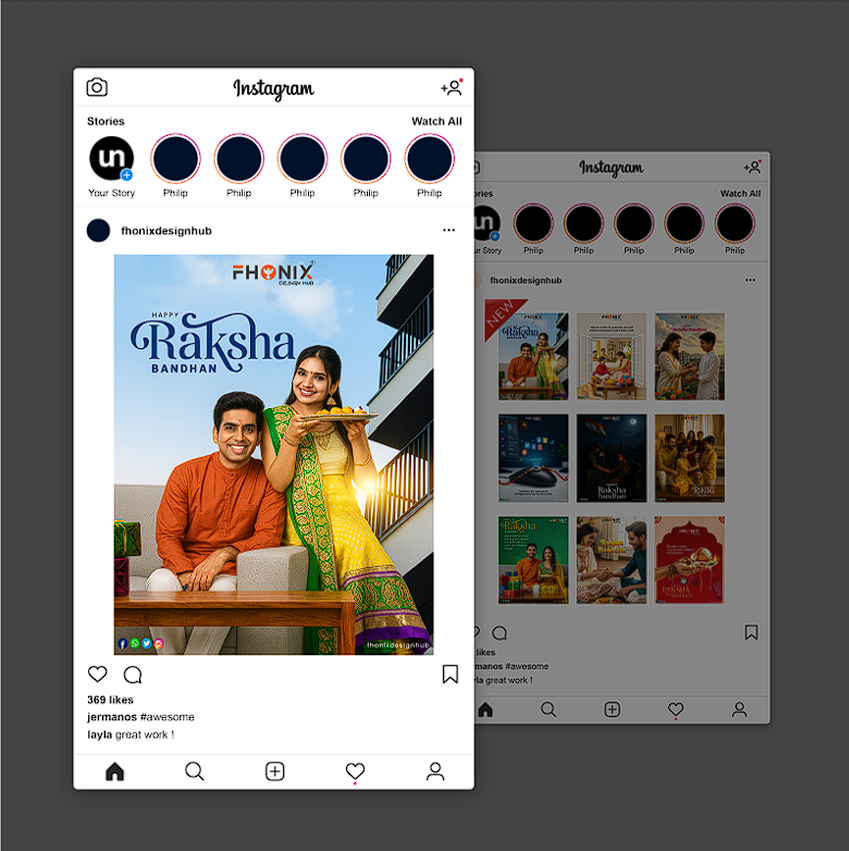849x851 pixels.
Task: Bookmark the Raksha Bandhan post in front feed
Action: [450, 674]
